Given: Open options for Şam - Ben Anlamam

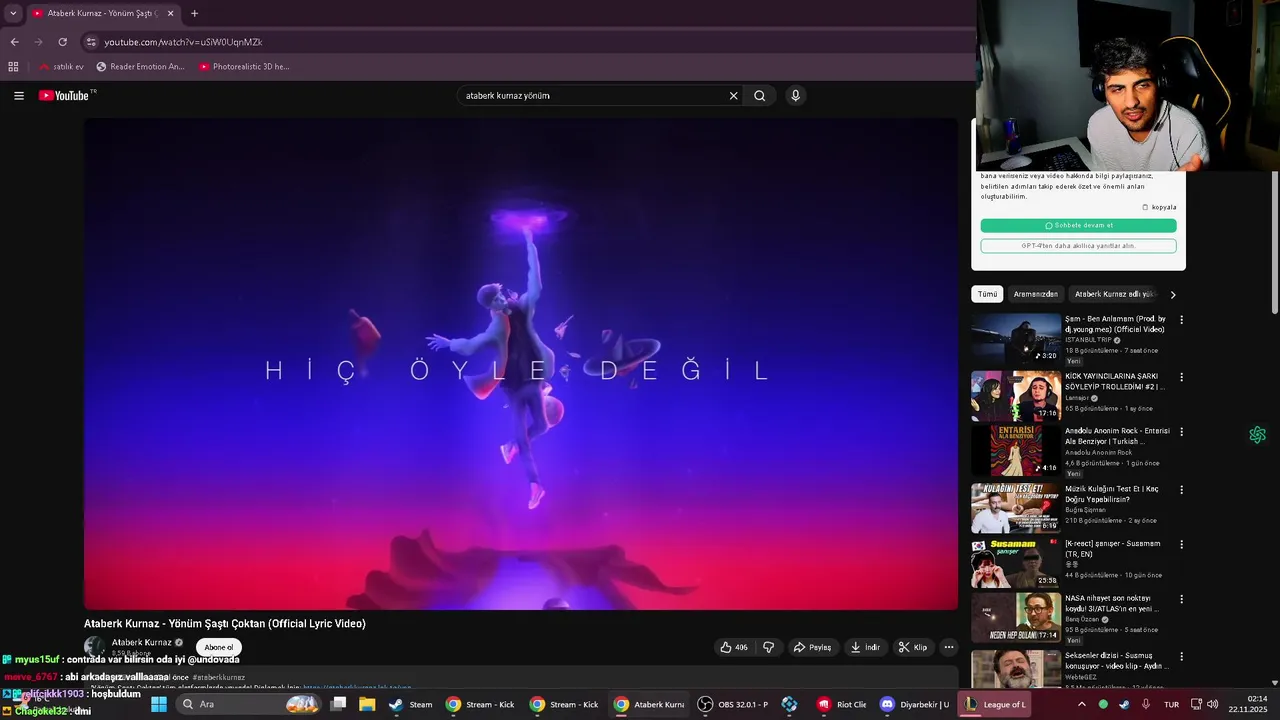Looking at the screenshot, I should pos(1181,320).
